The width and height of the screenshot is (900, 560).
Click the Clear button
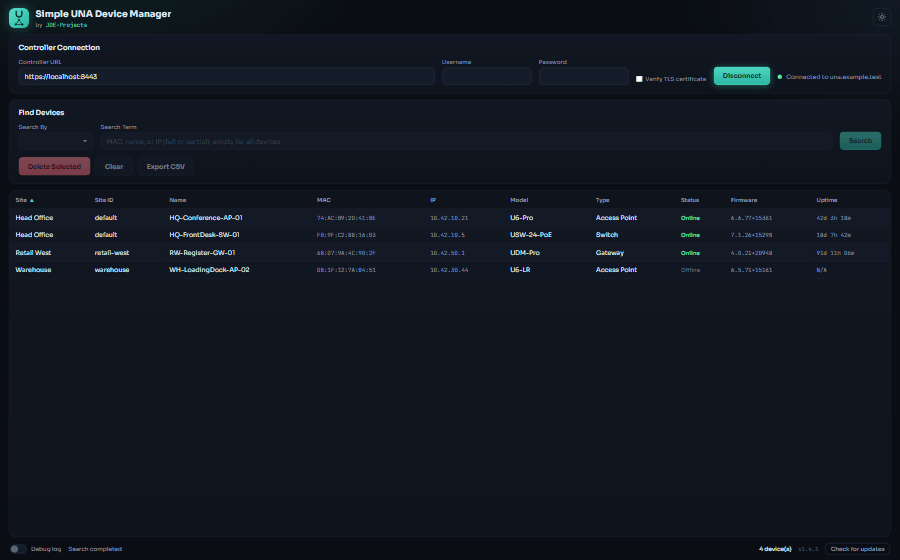[x=114, y=166]
